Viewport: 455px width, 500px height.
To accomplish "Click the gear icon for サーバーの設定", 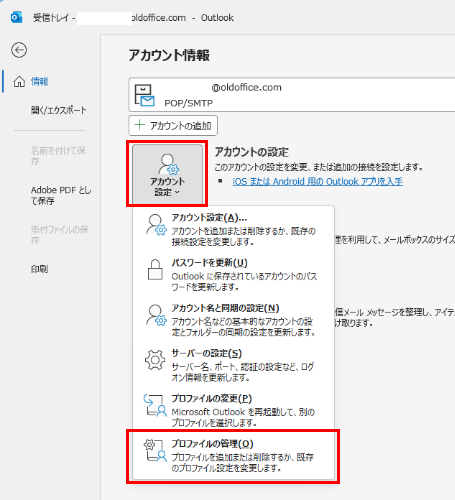I will 155,360.
